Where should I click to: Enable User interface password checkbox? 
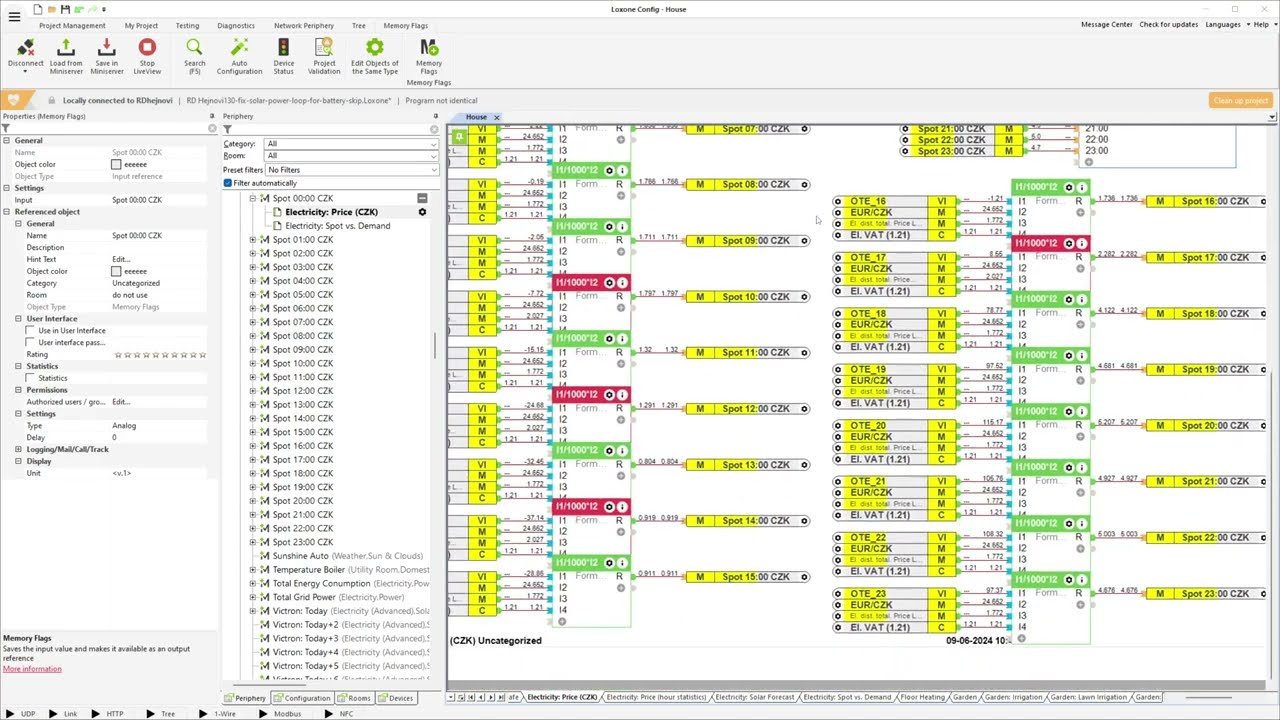pos(31,342)
